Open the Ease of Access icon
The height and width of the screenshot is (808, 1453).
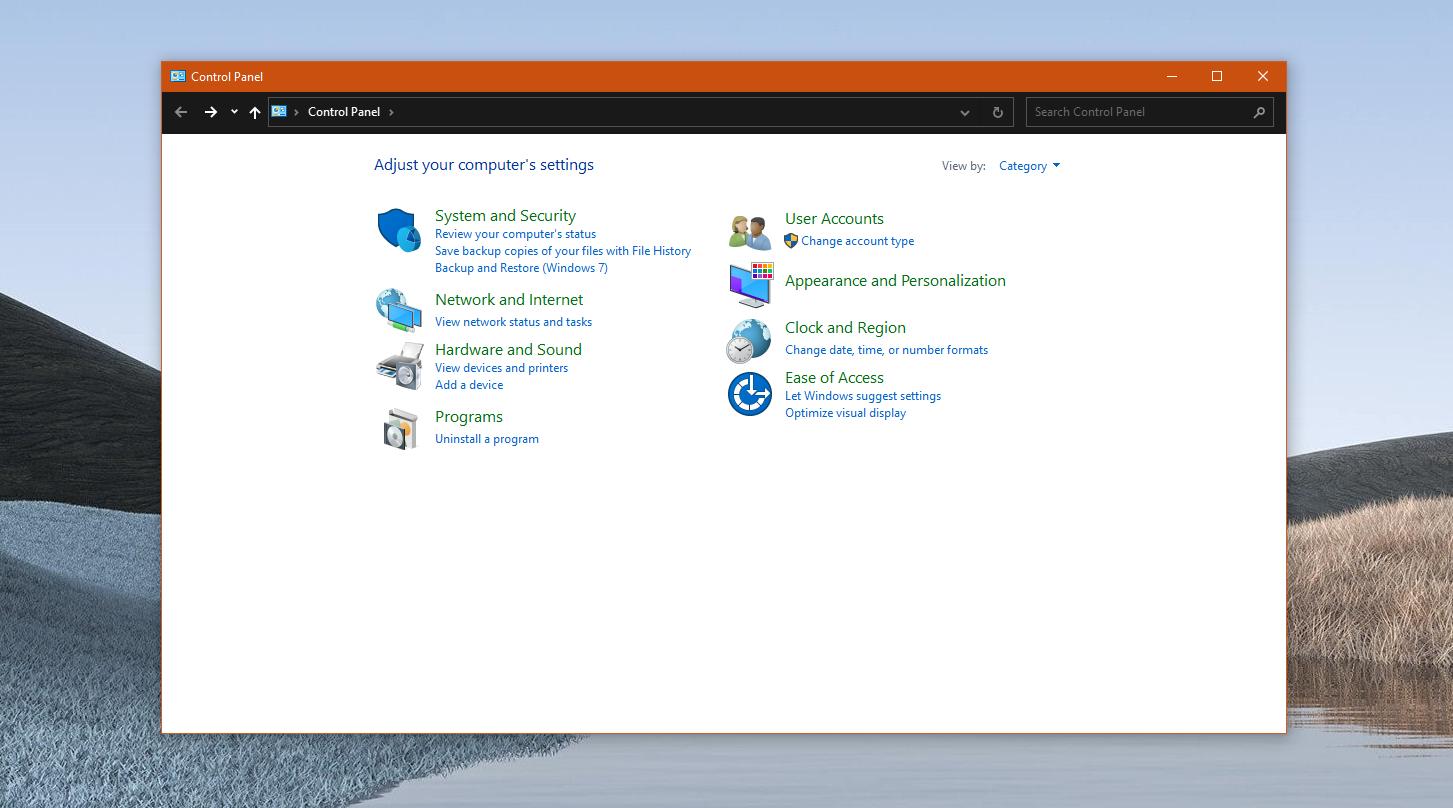pyautogui.click(x=749, y=394)
